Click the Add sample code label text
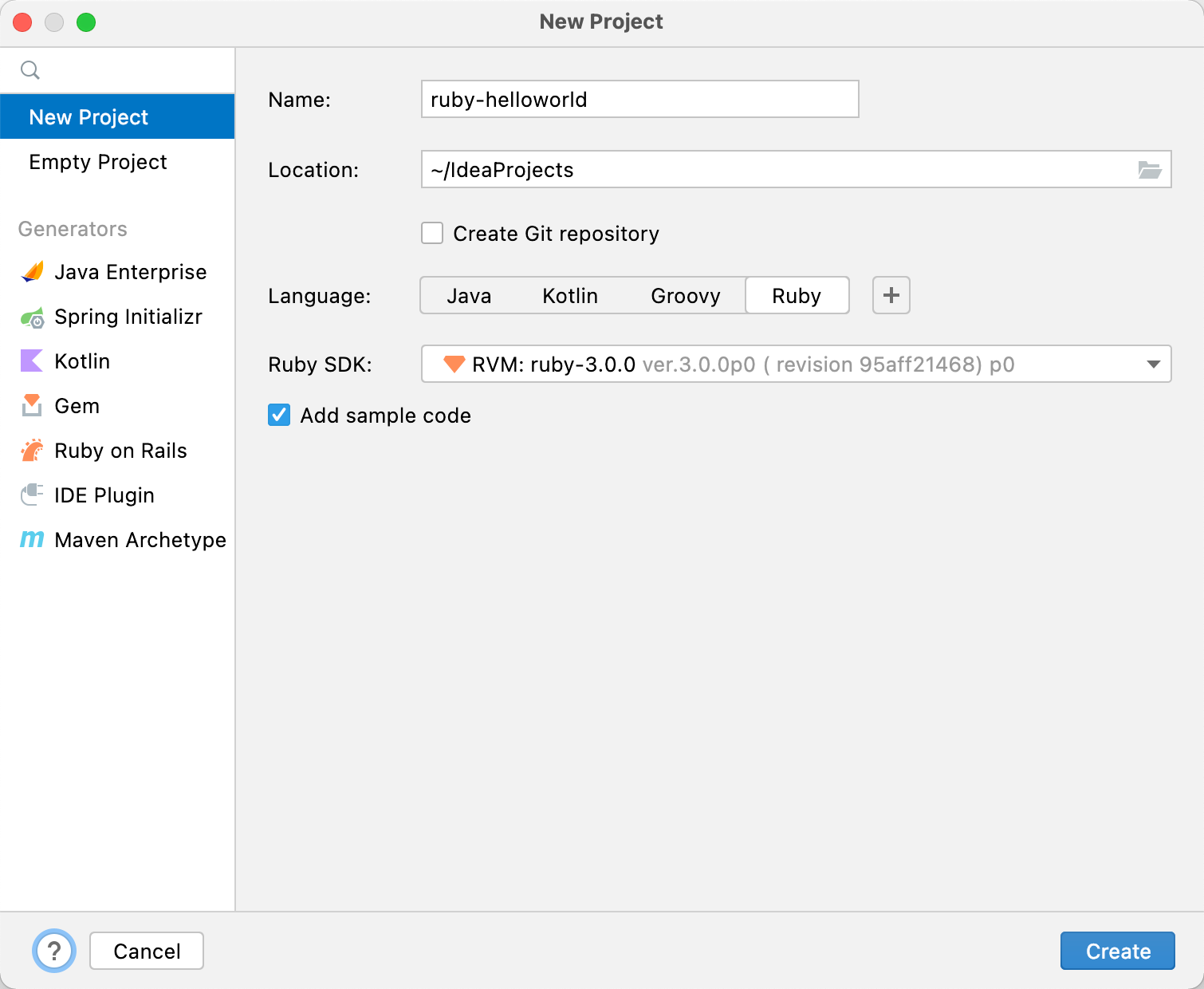 [x=385, y=416]
